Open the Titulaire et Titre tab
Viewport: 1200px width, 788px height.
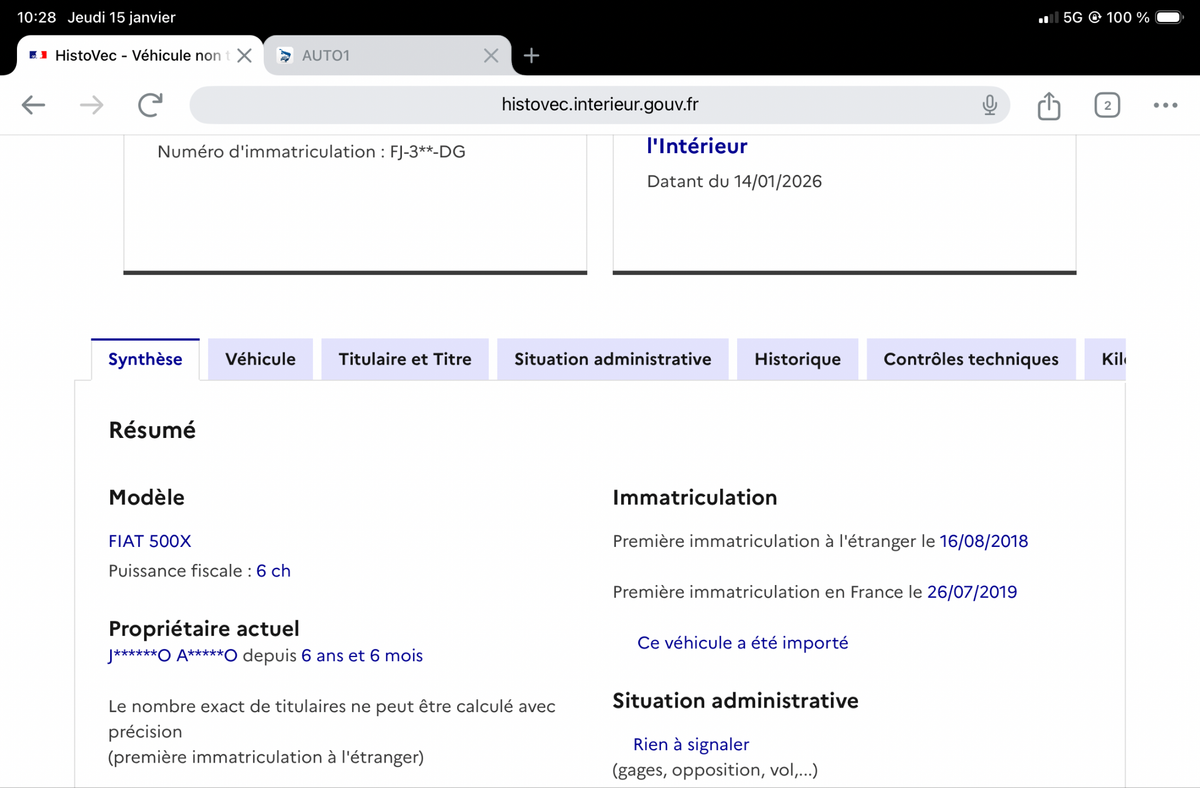coord(405,360)
